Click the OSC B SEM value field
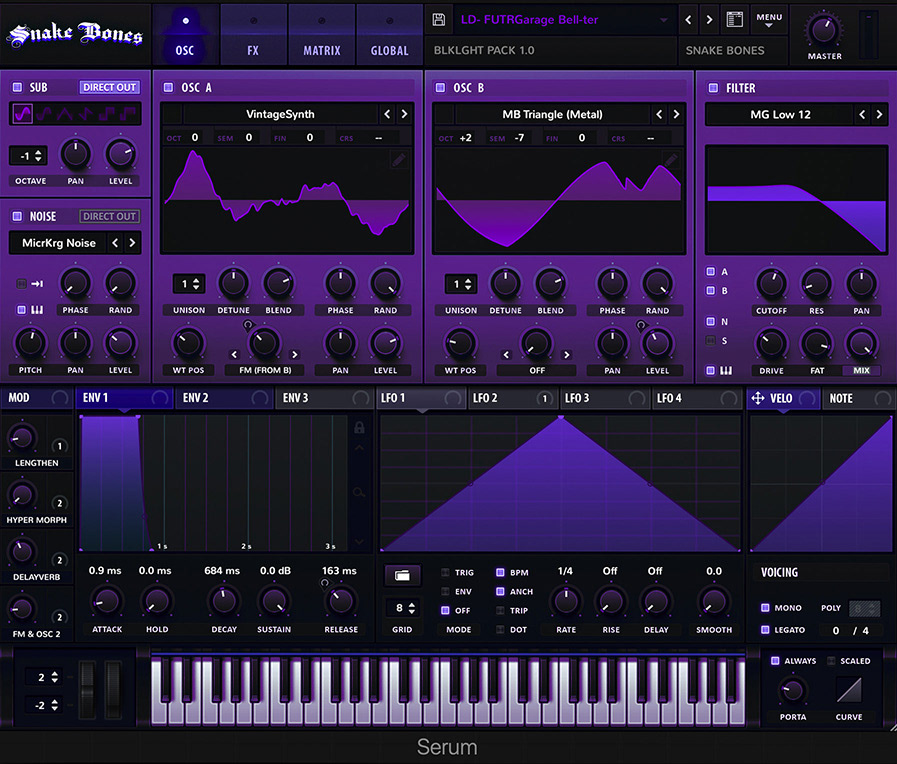The width and height of the screenshot is (897, 764). (x=519, y=138)
